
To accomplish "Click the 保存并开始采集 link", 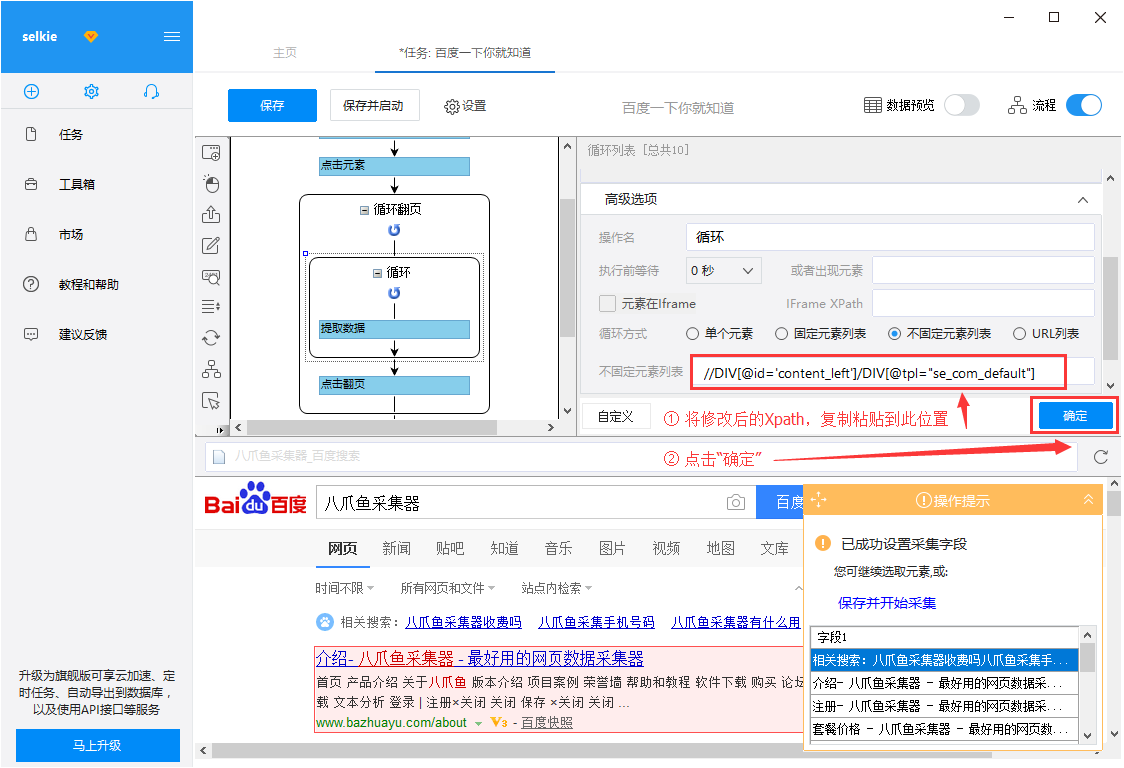I will point(887,603).
